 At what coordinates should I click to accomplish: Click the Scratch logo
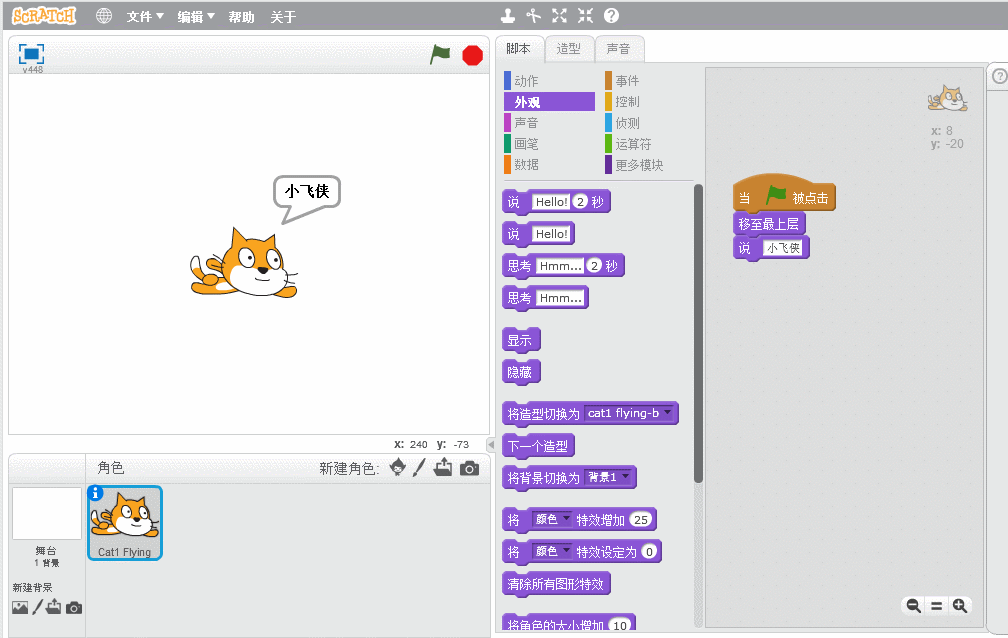pos(44,16)
